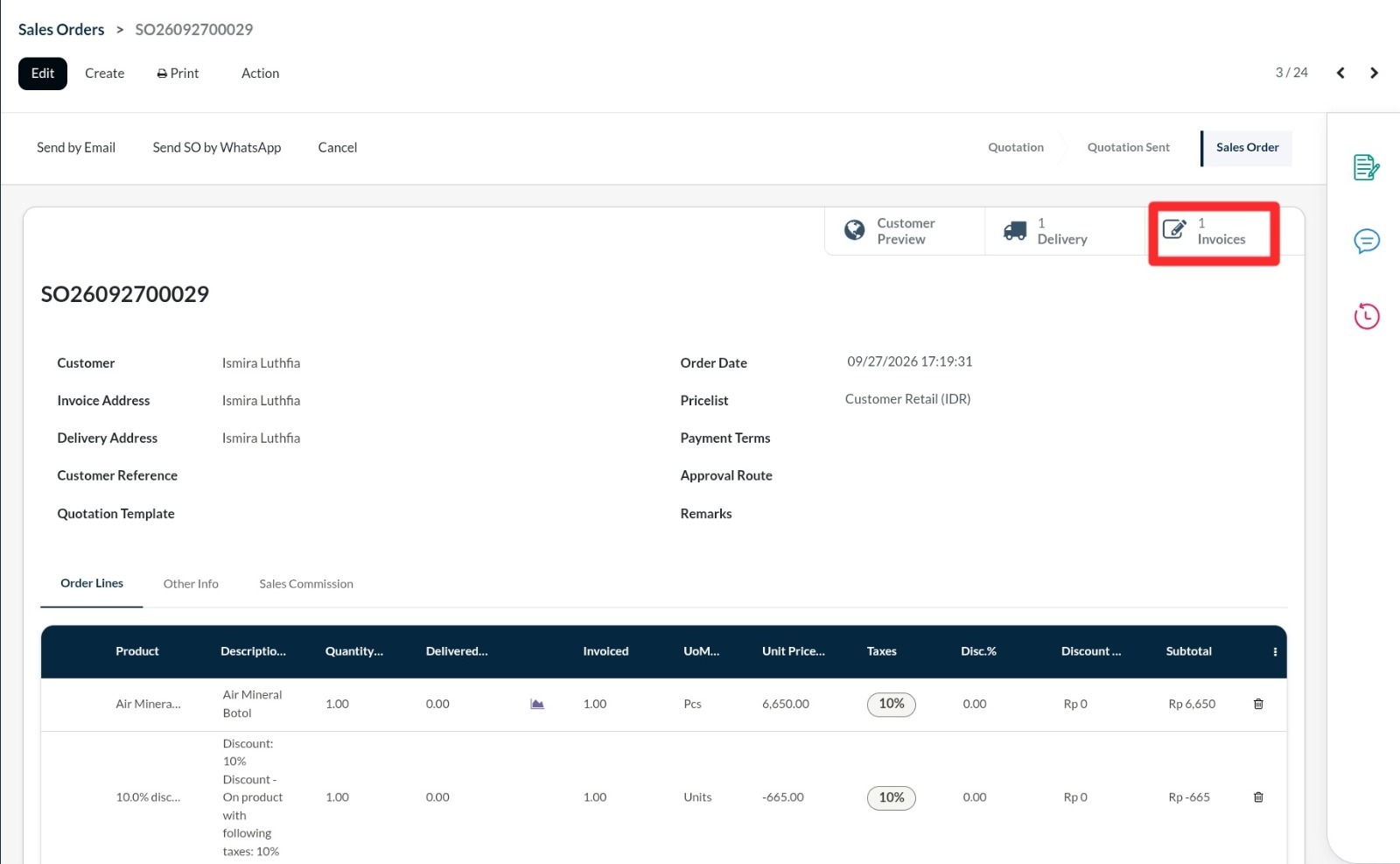
Task: Click the Print button
Action: click(178, 74)
